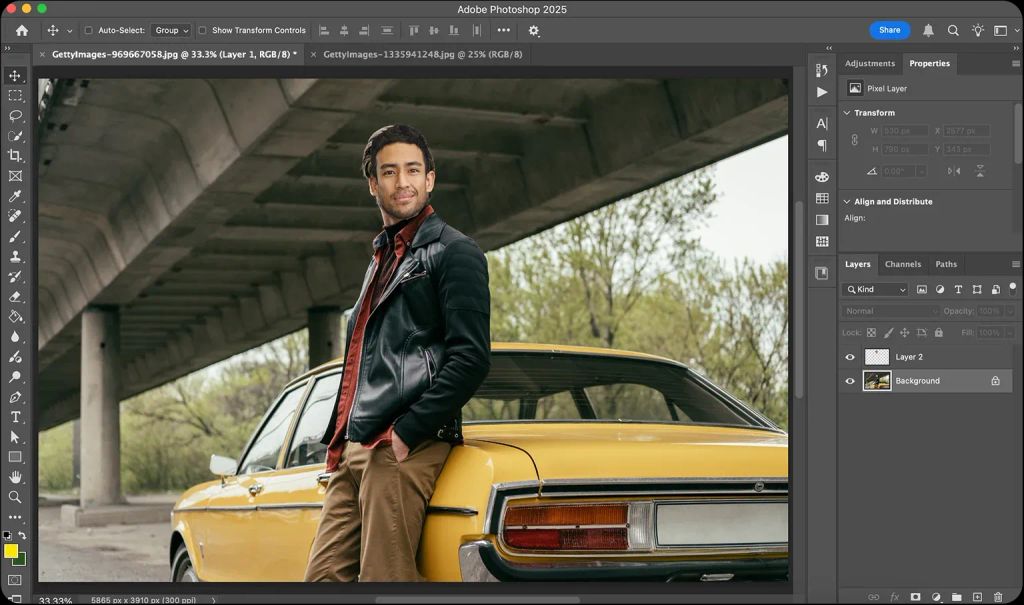The height and width of the screenshot is (605, 1024).
Task: Switch to GettyImages-1335941248.jpg document tab
Action: tap(422, 54)
